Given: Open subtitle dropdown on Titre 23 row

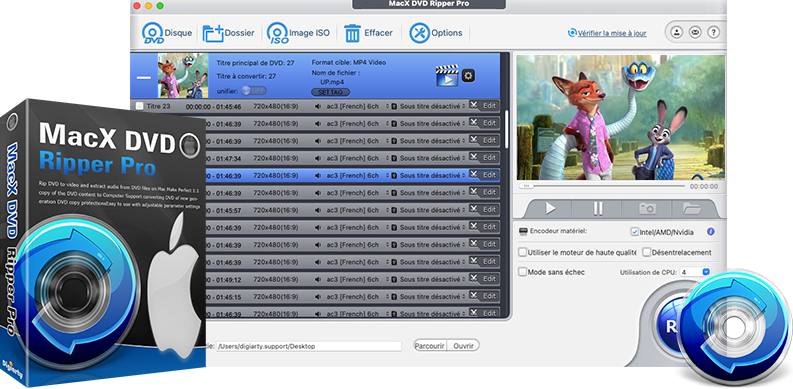Looking at the screenshot, I should pos(464,107).
